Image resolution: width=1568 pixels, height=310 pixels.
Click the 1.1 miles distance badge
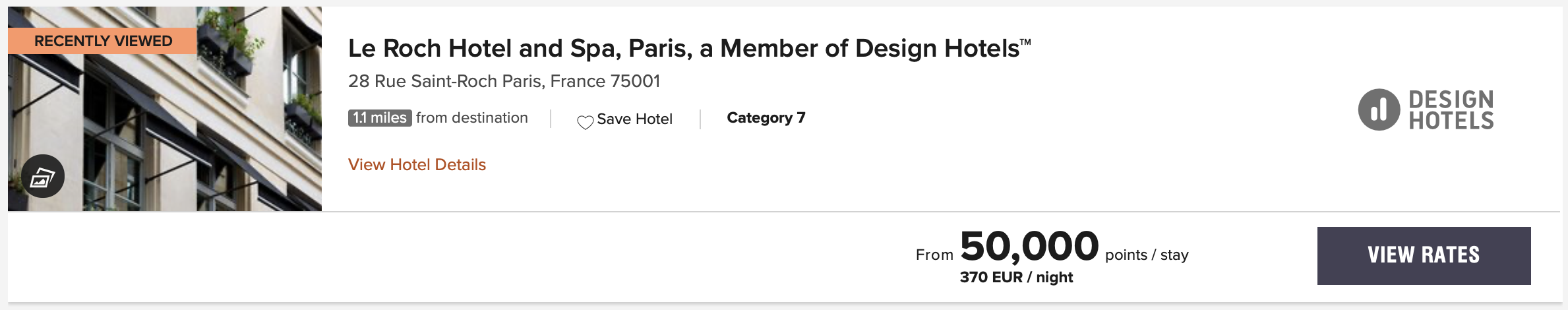(x=380, y=118)
